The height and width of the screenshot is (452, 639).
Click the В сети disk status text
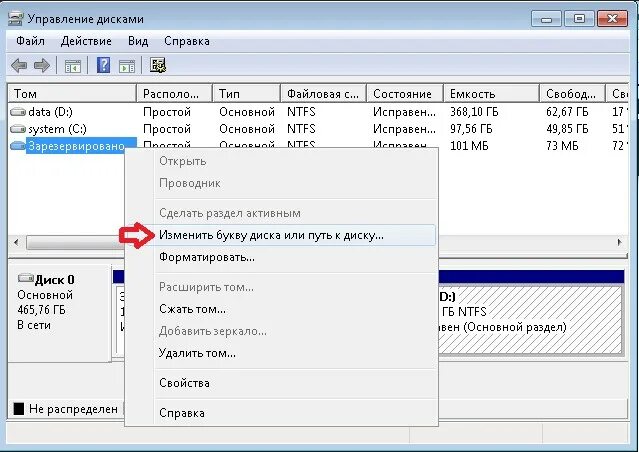34,325
